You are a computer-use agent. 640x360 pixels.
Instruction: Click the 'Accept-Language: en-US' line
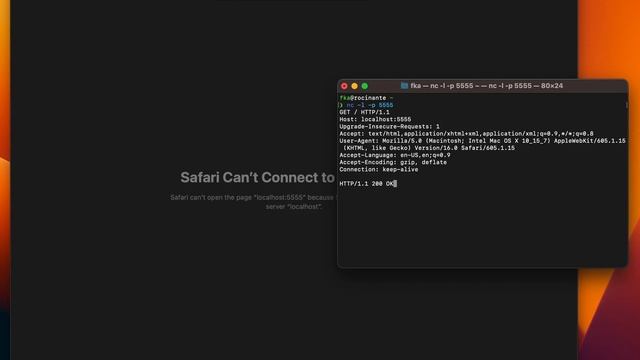click(x=395, y=155)
